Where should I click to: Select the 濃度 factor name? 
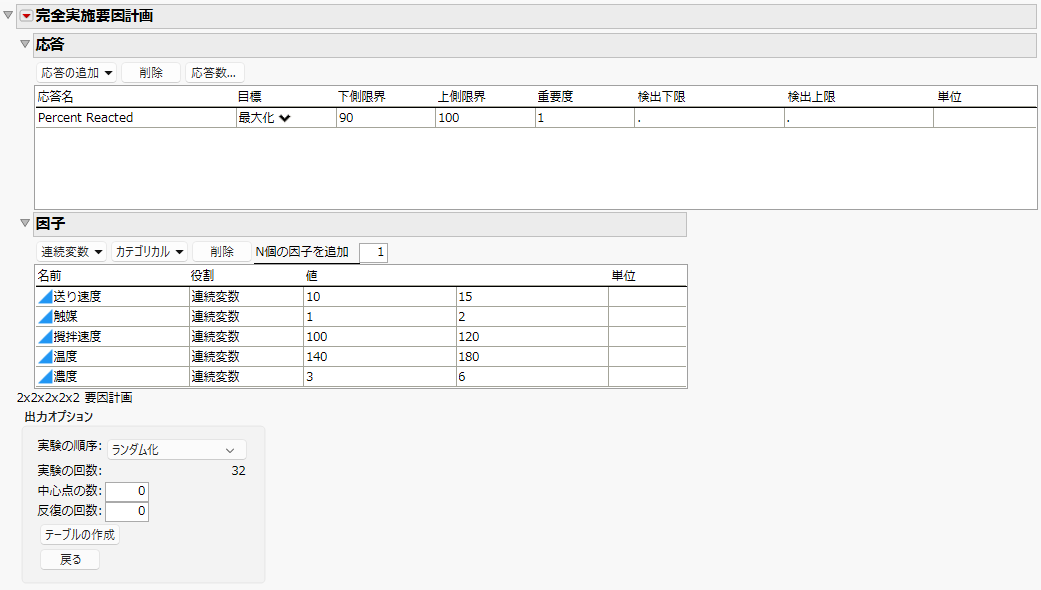[x=65, y=376]
